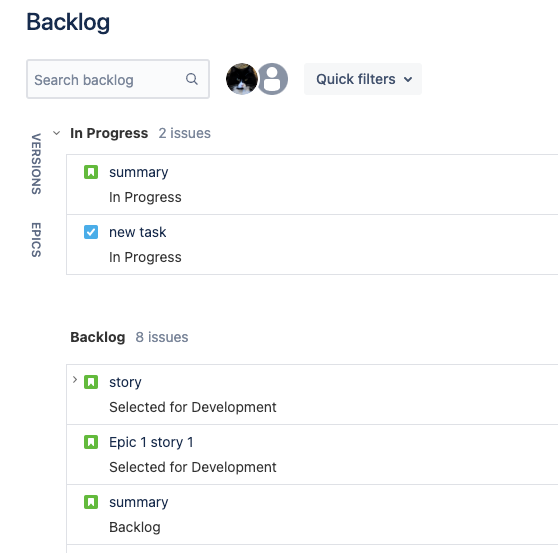558x553 pixels.
Task: Focus the Search backlog field
Action: point(118,79)
